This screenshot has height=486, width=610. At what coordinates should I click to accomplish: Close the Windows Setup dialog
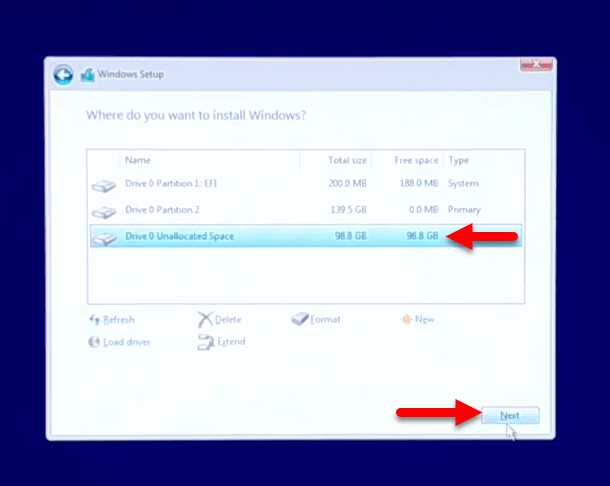point(536,65)
